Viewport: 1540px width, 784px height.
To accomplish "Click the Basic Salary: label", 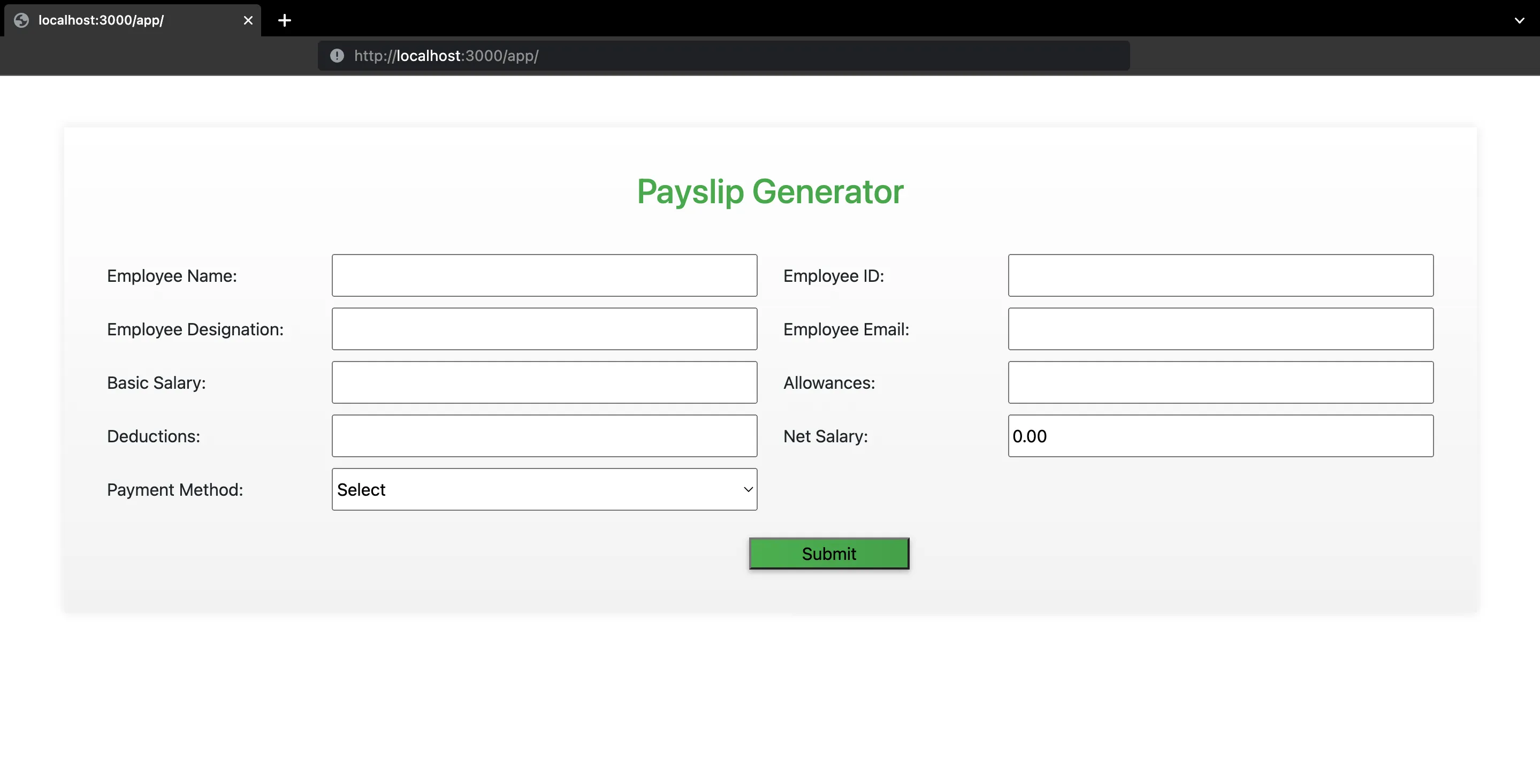I will (x=156, y=382).
